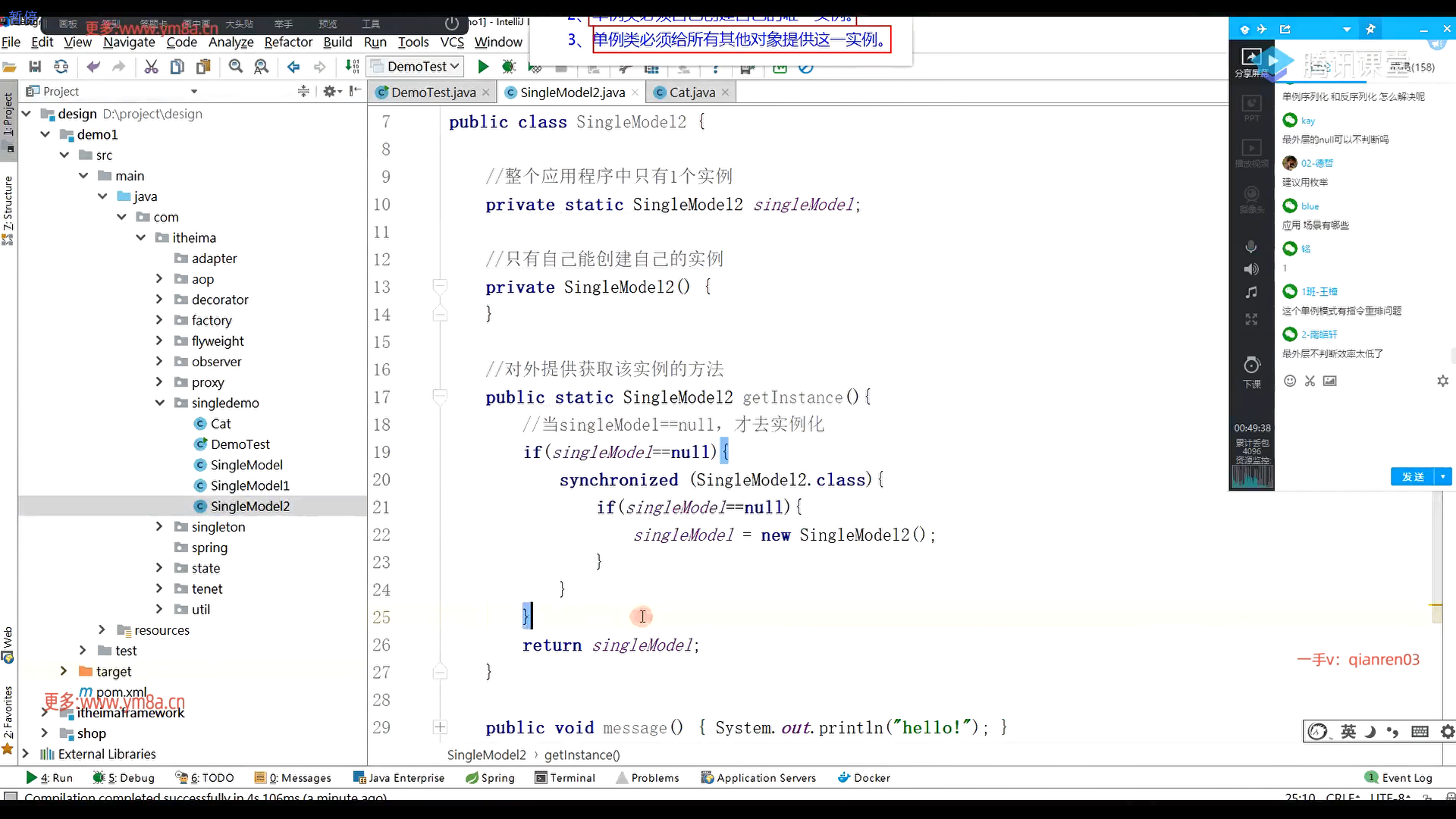Open the DemoTest run configuration dropdown
The height and width of the screenshot is (819, 1456).
tap(417, 67)
